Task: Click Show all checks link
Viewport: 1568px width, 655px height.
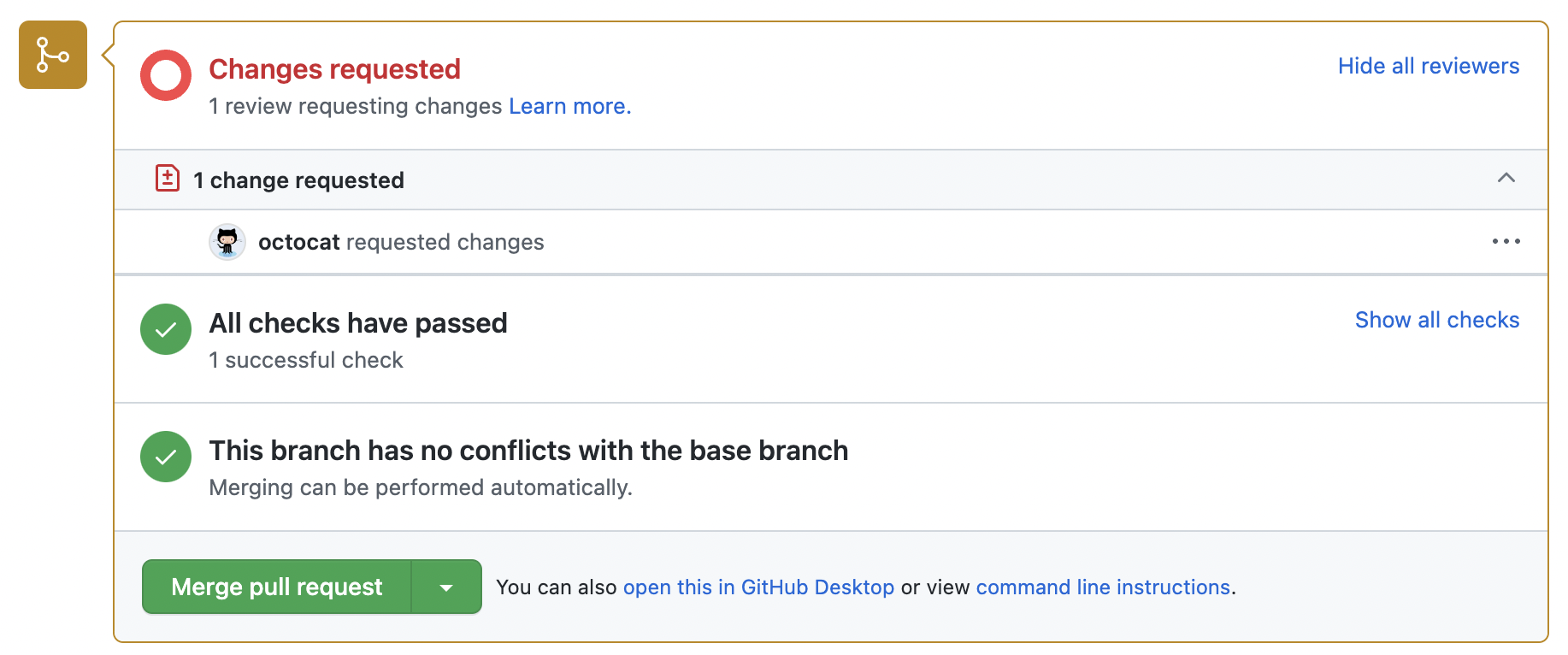Action: [1437, 320]
